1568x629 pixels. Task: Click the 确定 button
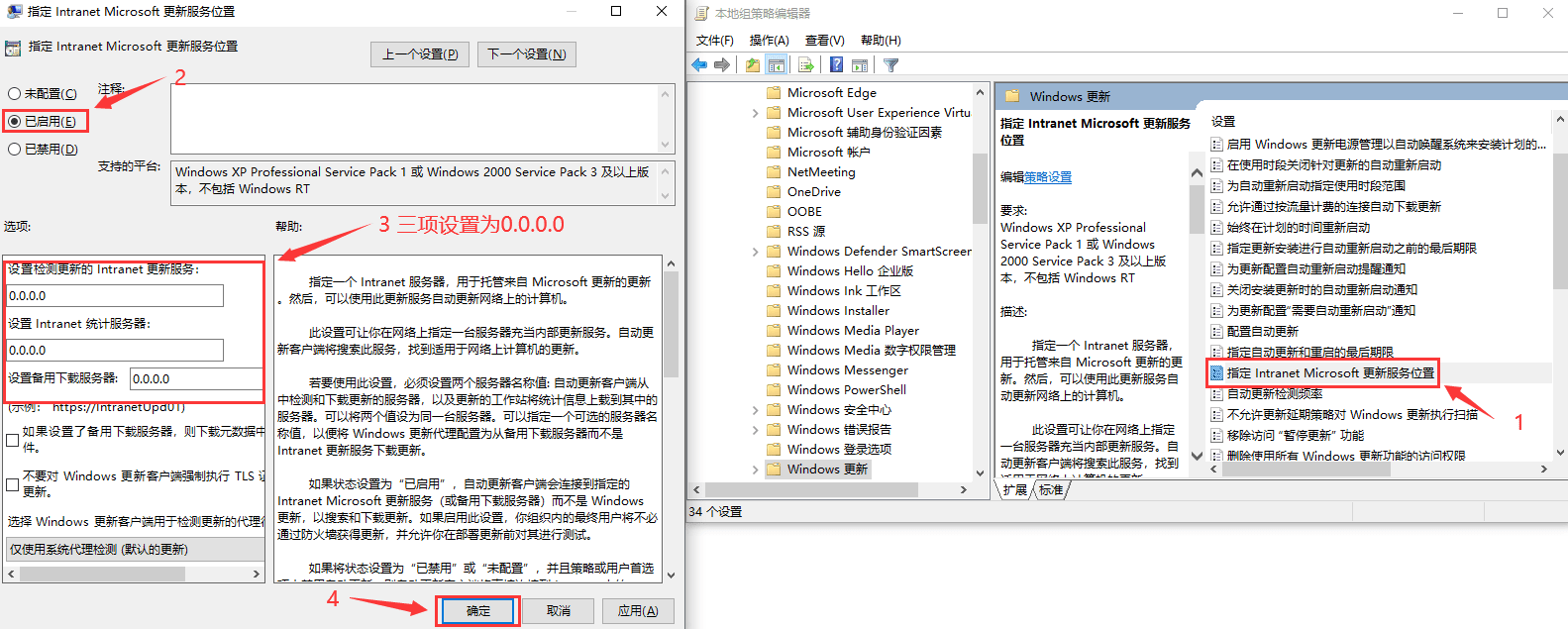click(478, 611)
